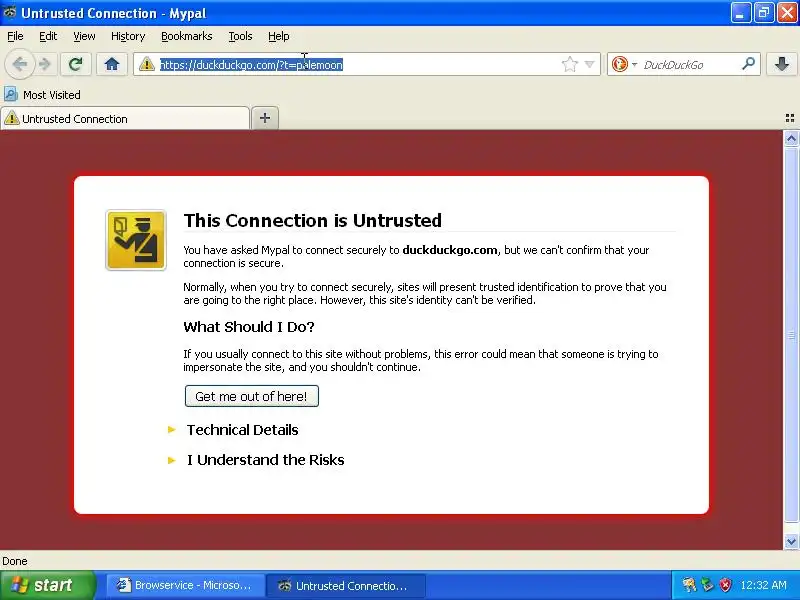Image resolution: width=800 pixels, height=600 pixels.
Task: Open the Edit menu
Action: coord(48,36)
